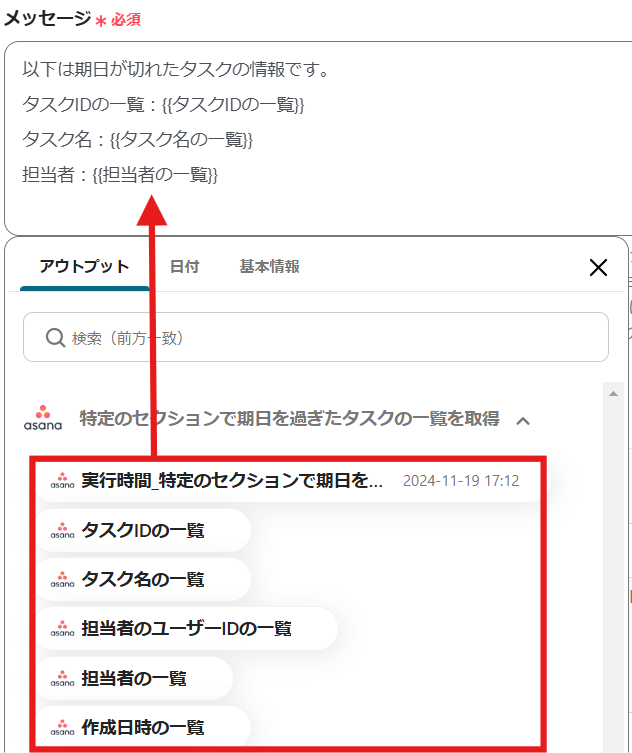Insert the タスクIDの一覧 output chip

tap(144, 530)
